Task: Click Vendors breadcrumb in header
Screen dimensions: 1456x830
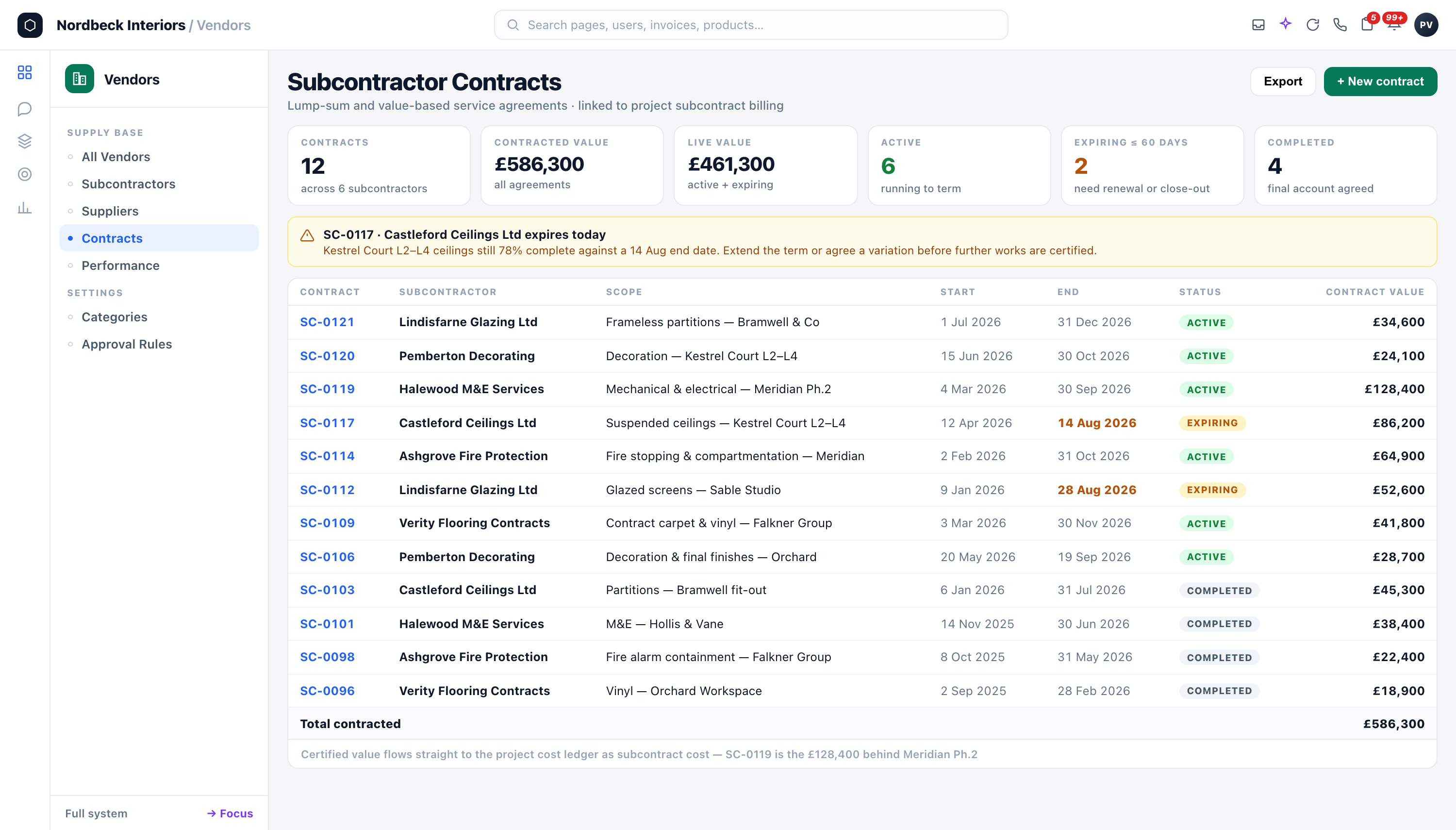Action: point(223,25)
